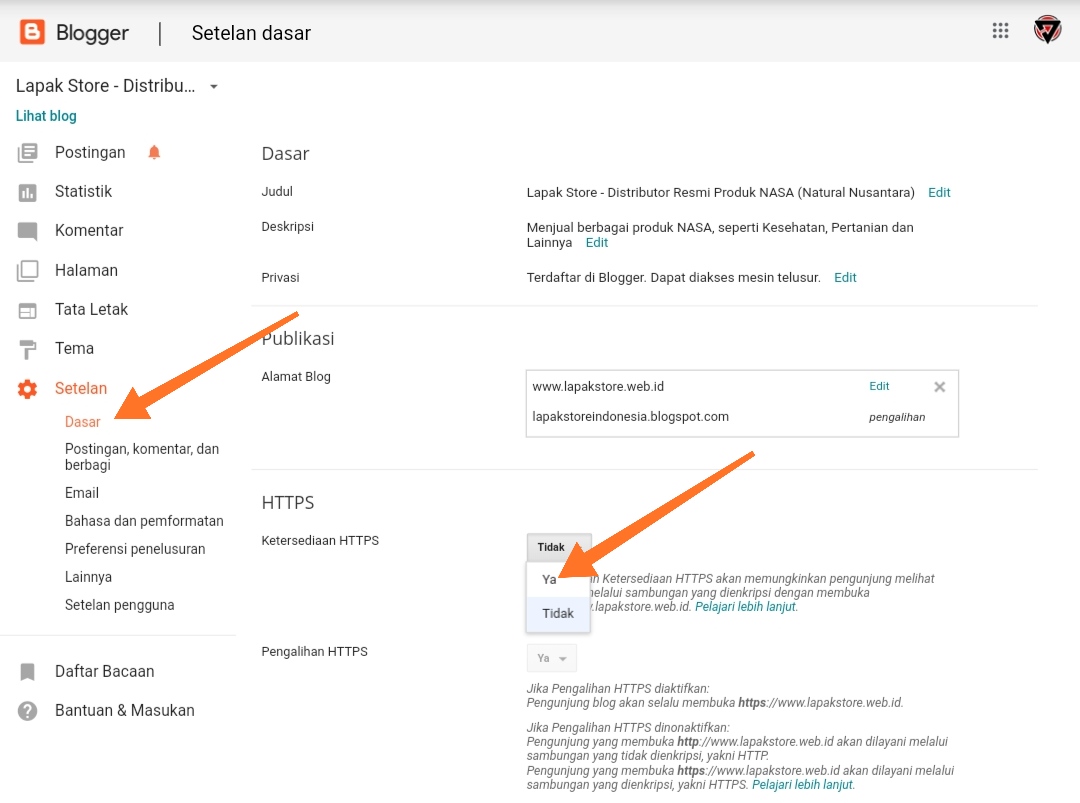The width and height of the screenshot is (1080, 803).
Task: Click the Tata Letak layout icon
Action: [28, 311]
